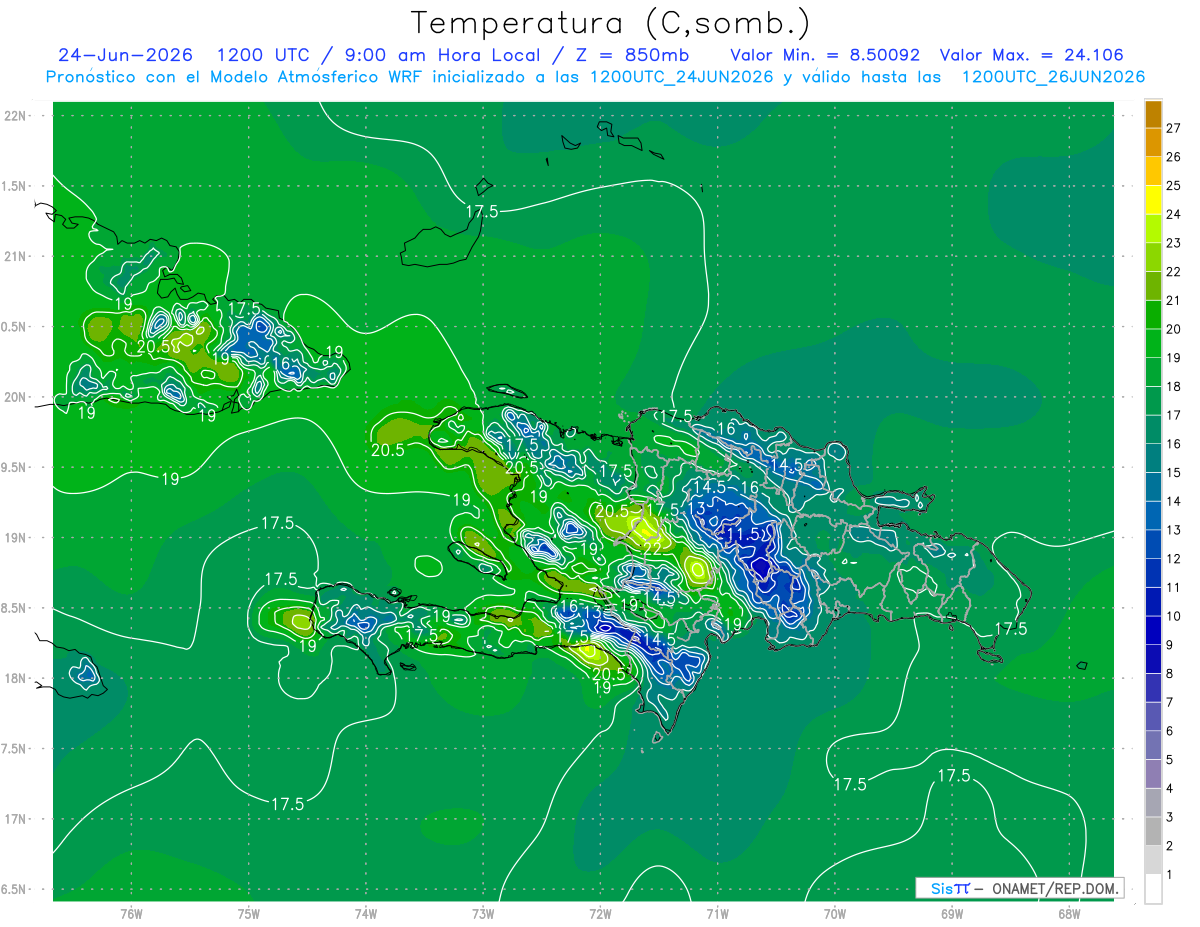Click the '11.5' contour label over the Dominican Republic
The image size is (1200, 927).
click(743, 535)
